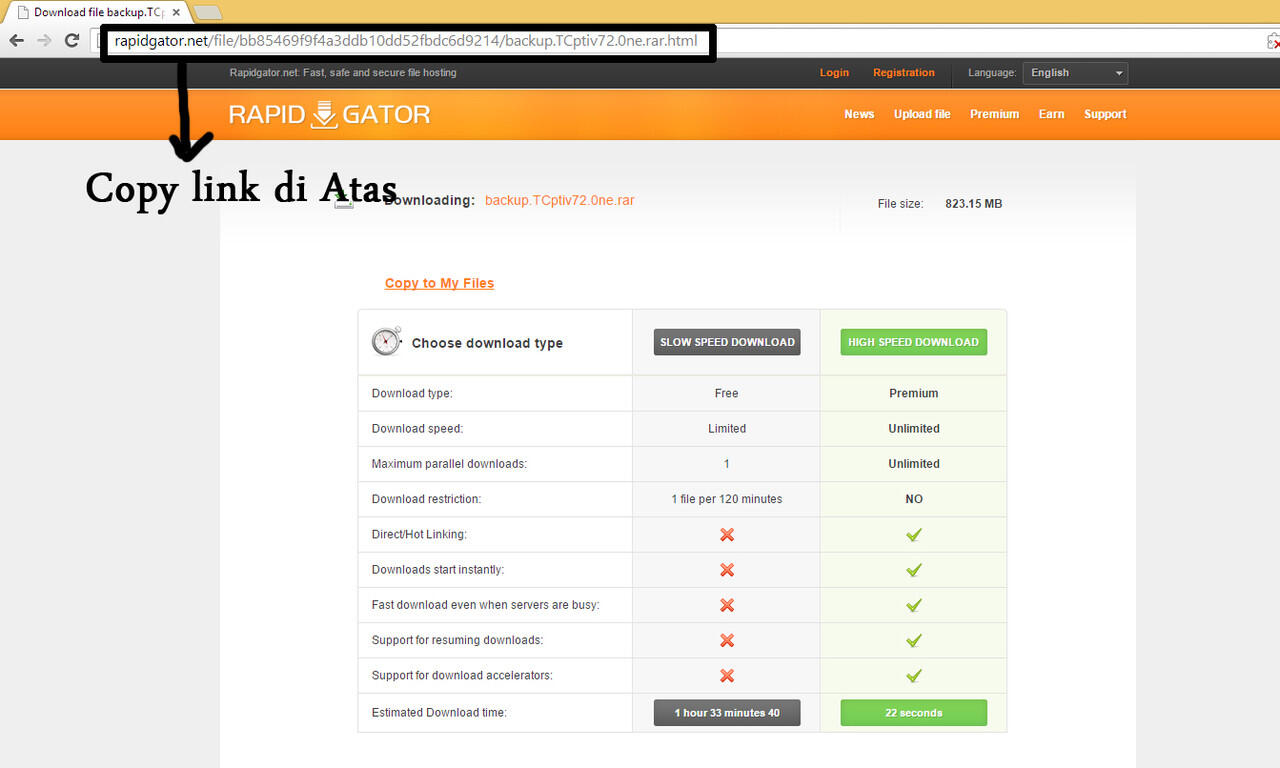
Task: Click green check for download accelerators support
Action: coord(913,676)
